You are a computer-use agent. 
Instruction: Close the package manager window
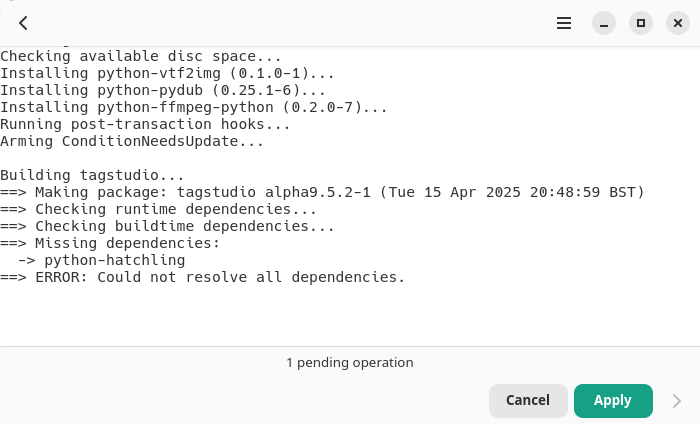point(678,23)
